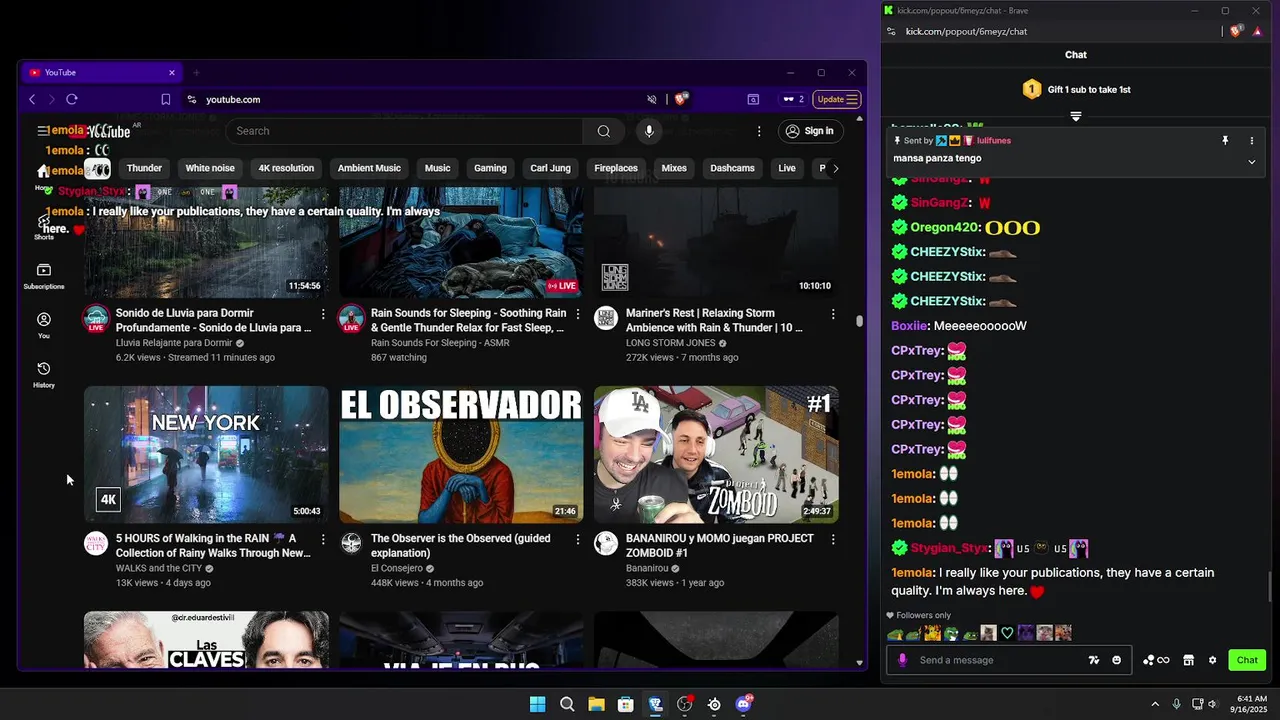1280x720 pixels.
Task: Toggle system volume speaker icon in tray
Action: 1213,704
